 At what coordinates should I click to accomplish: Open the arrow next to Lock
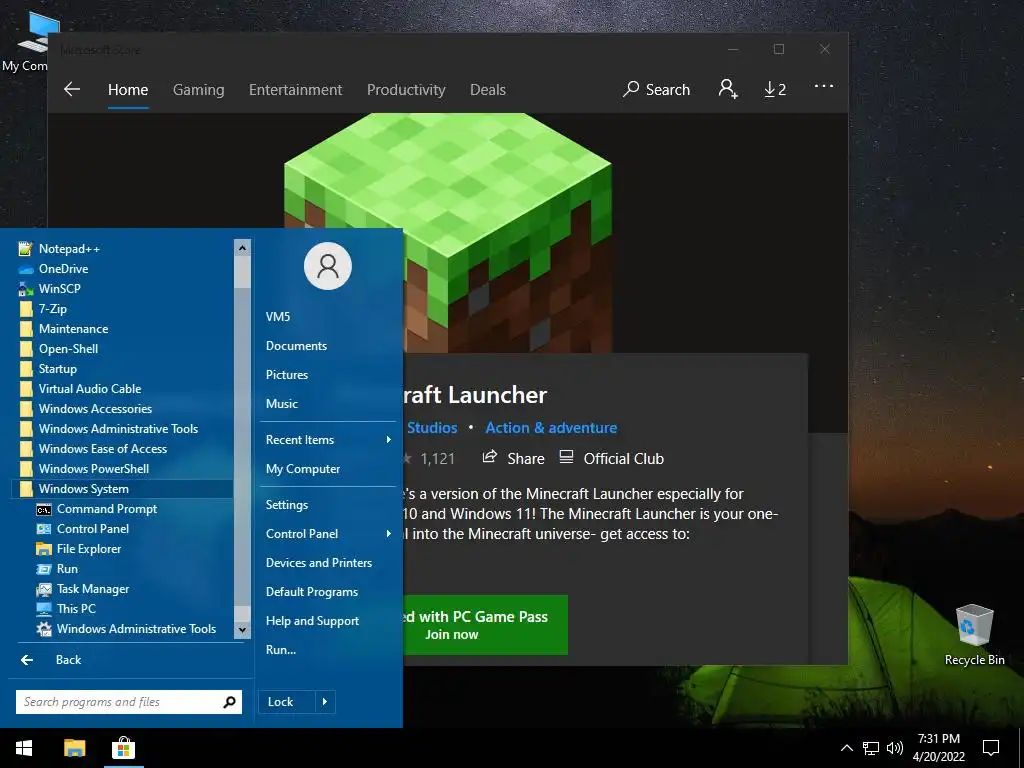[x=325, y=702]
